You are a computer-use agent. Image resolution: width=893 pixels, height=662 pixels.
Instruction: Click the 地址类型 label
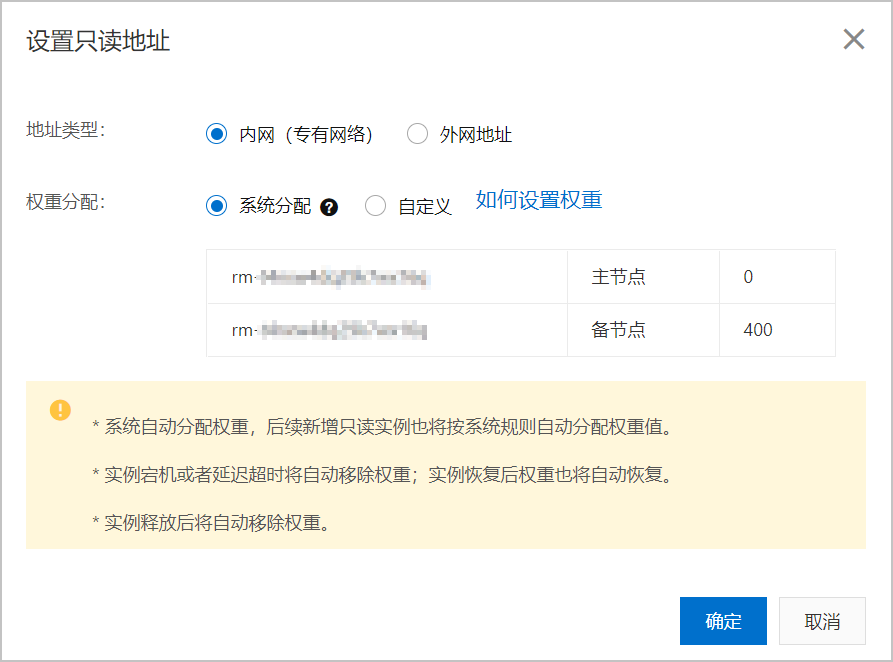tap(65, 130)
